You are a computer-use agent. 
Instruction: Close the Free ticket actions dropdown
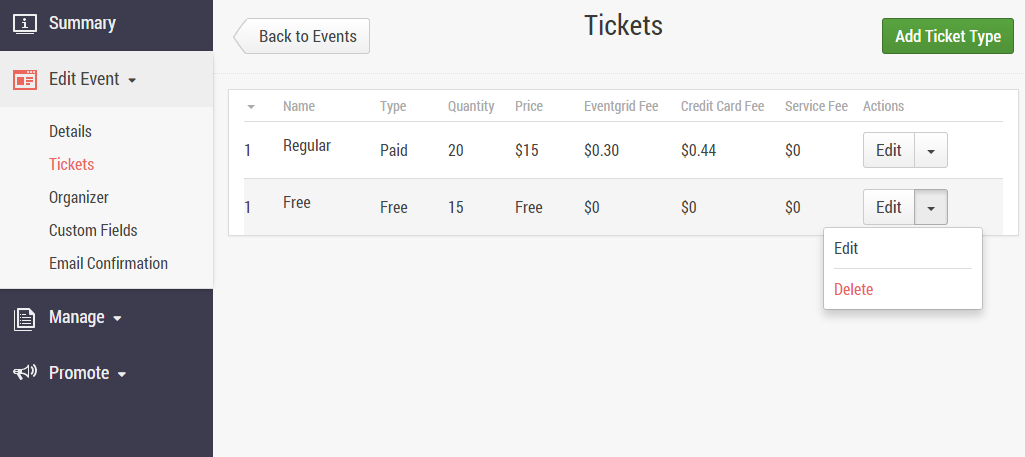coord(931,208)
